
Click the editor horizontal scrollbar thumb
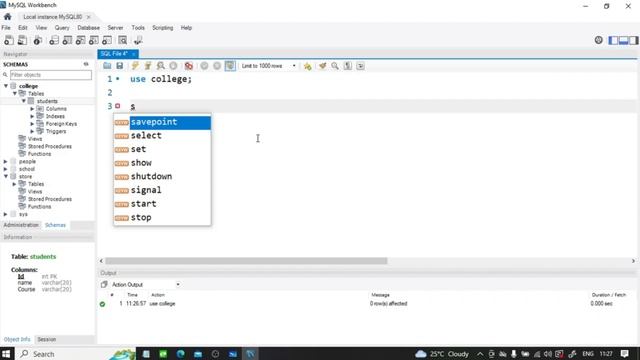(x=246, y=261)
